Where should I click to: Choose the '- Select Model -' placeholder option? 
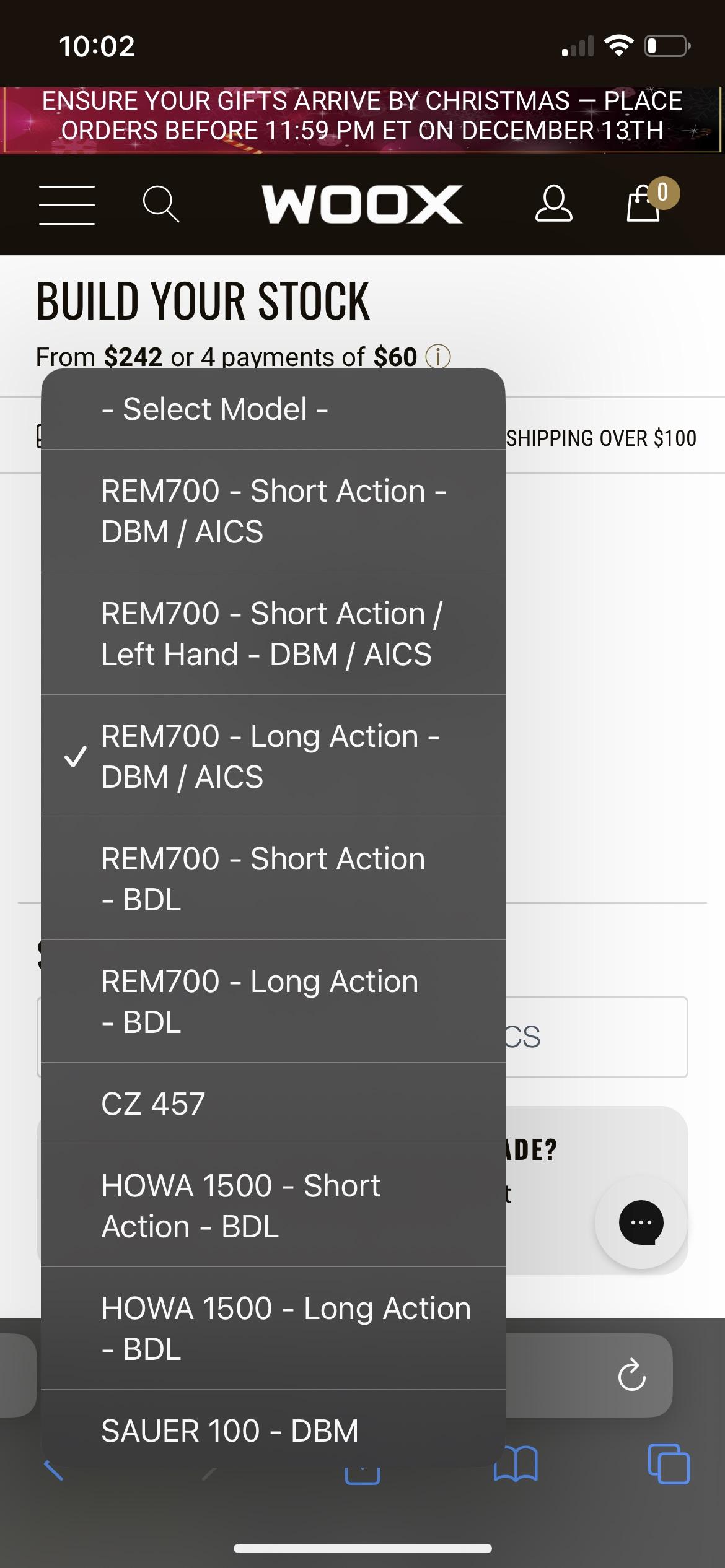[x=273, y=409]
